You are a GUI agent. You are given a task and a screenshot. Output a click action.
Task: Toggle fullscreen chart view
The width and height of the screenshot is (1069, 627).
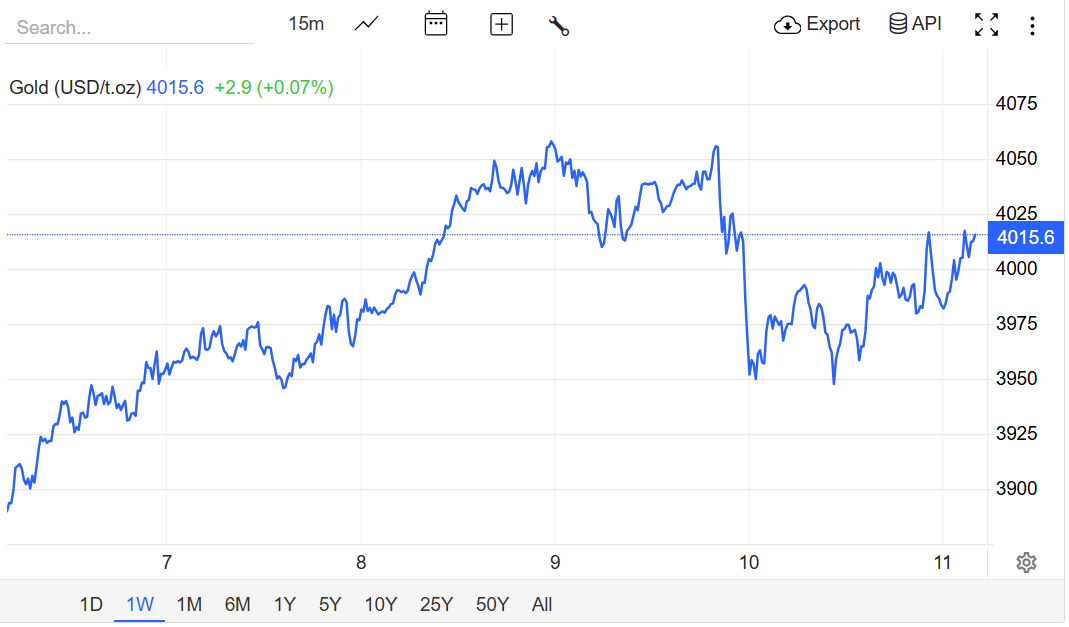pos(986,24)
